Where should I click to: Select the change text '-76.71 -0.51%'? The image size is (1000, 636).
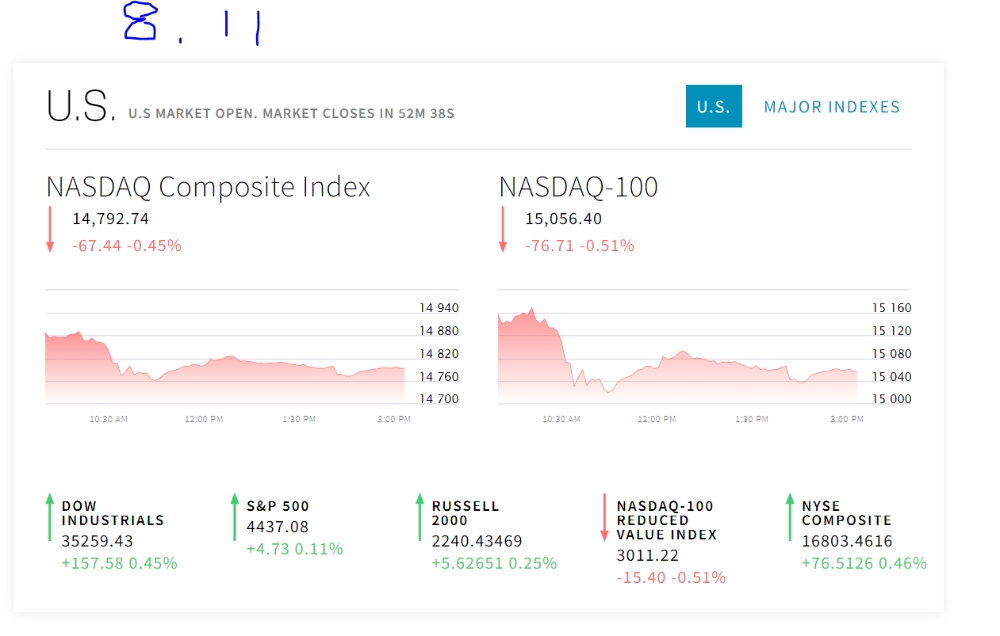click(580, 246)
